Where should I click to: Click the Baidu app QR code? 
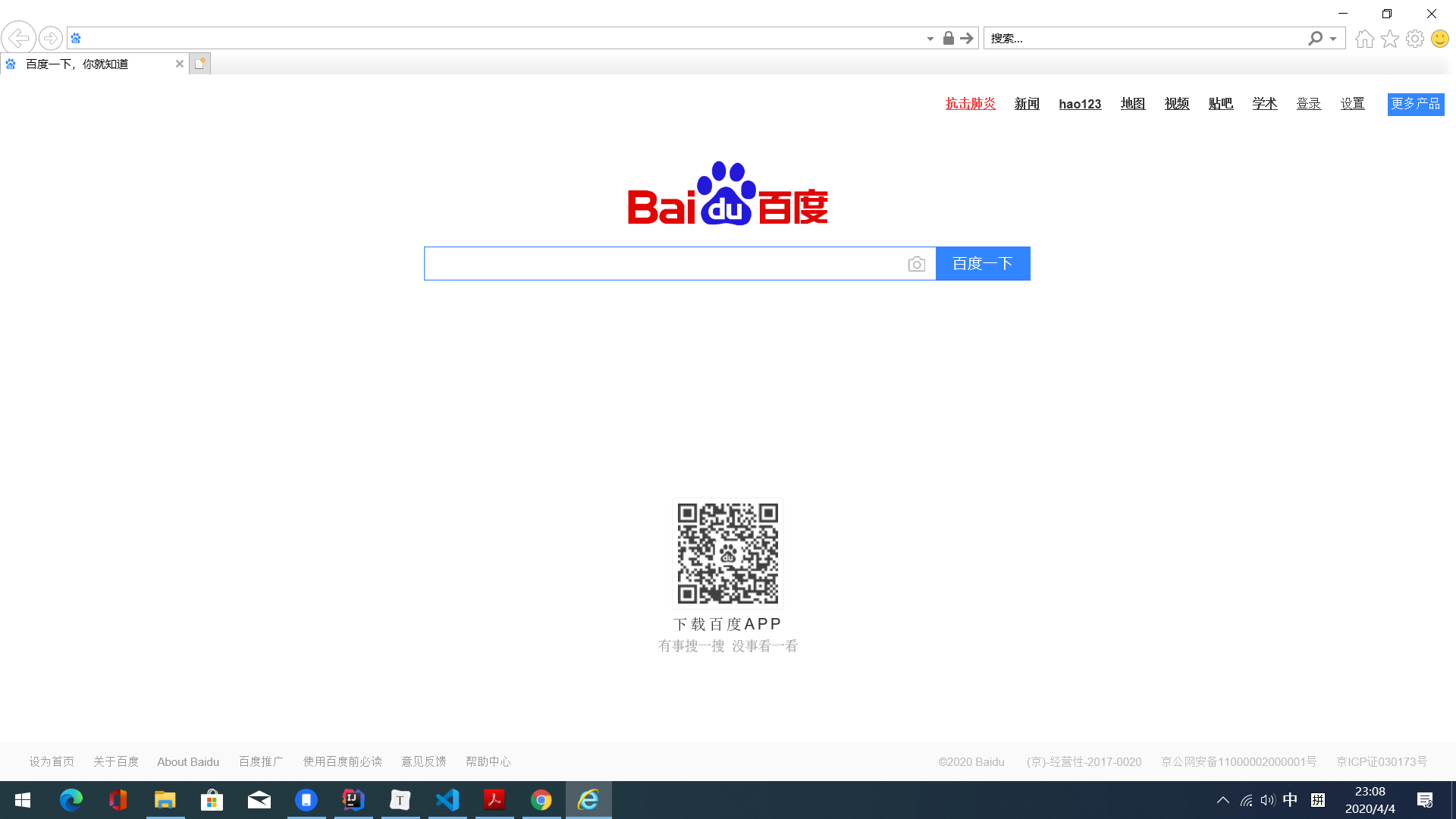point(727,554)
